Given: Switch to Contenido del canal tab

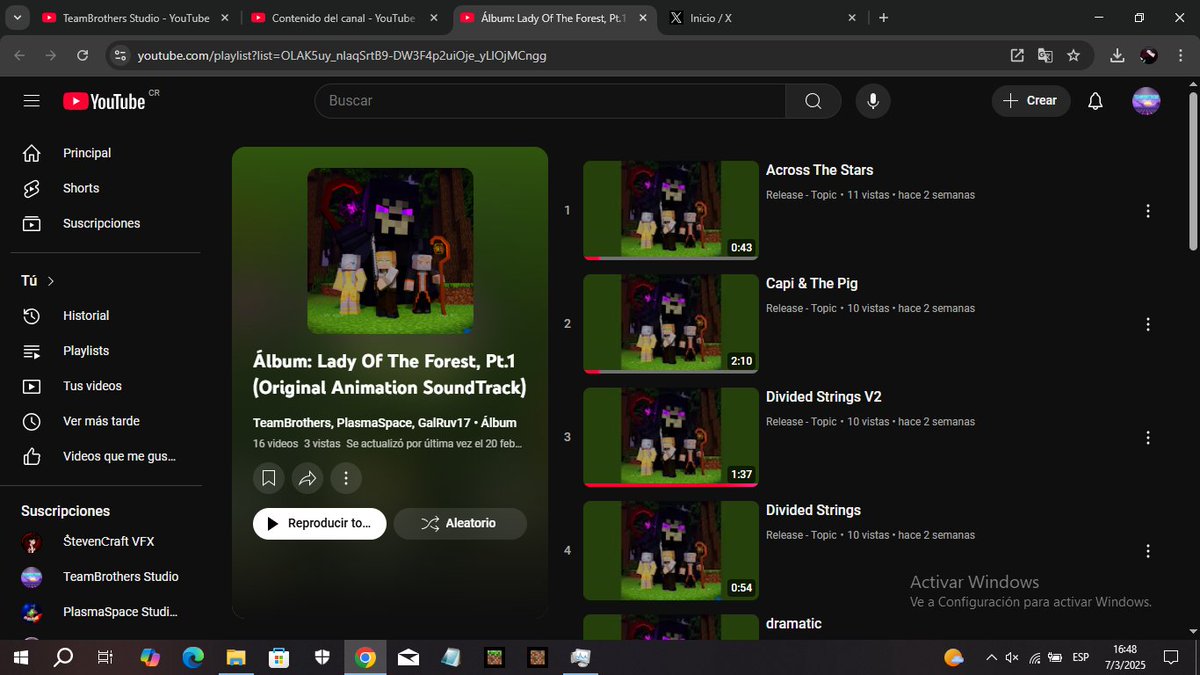Looking at the screenshot, I should 344,18.
